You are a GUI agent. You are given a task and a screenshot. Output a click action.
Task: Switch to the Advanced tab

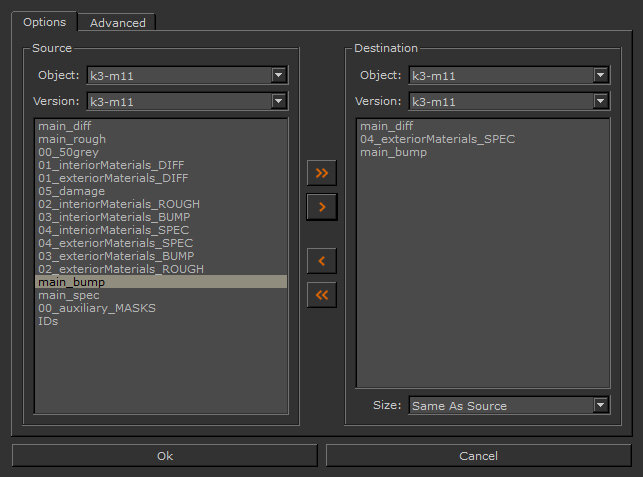pyautogui.click(x=117, y=22)
